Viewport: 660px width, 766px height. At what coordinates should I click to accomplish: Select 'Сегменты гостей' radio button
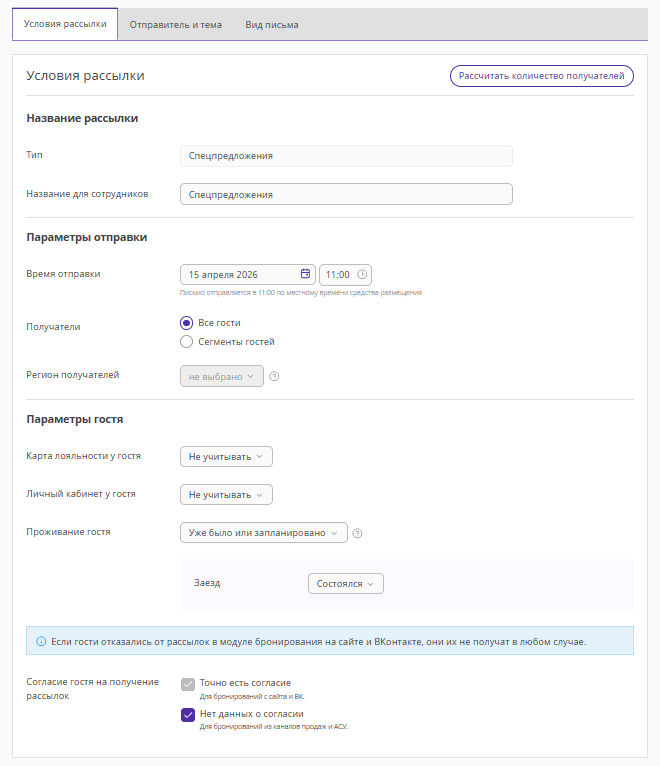pyautogui.click(x=186, y=342)
